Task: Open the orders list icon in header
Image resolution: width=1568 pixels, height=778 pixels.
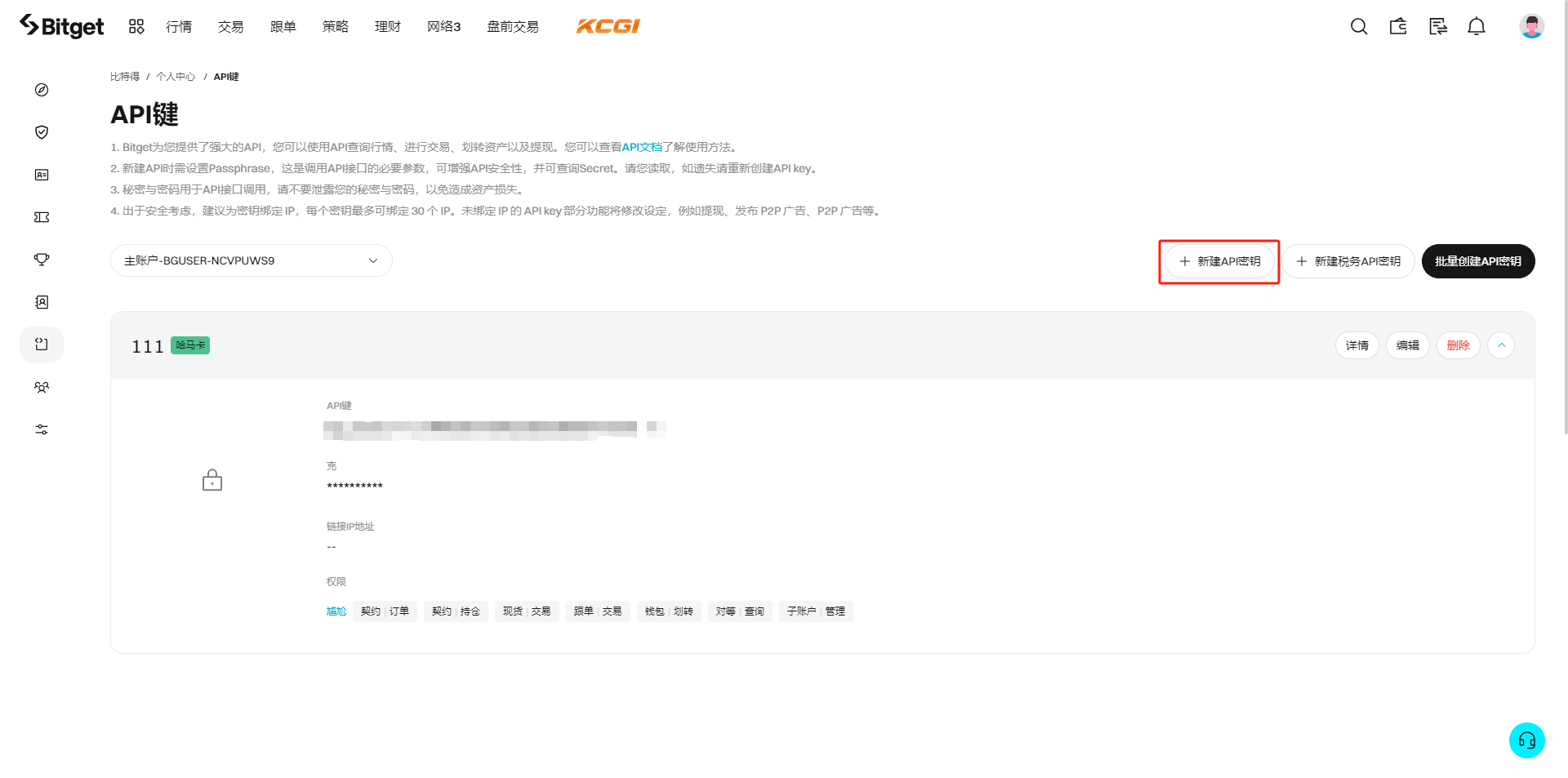Action: pos(1437,26)
